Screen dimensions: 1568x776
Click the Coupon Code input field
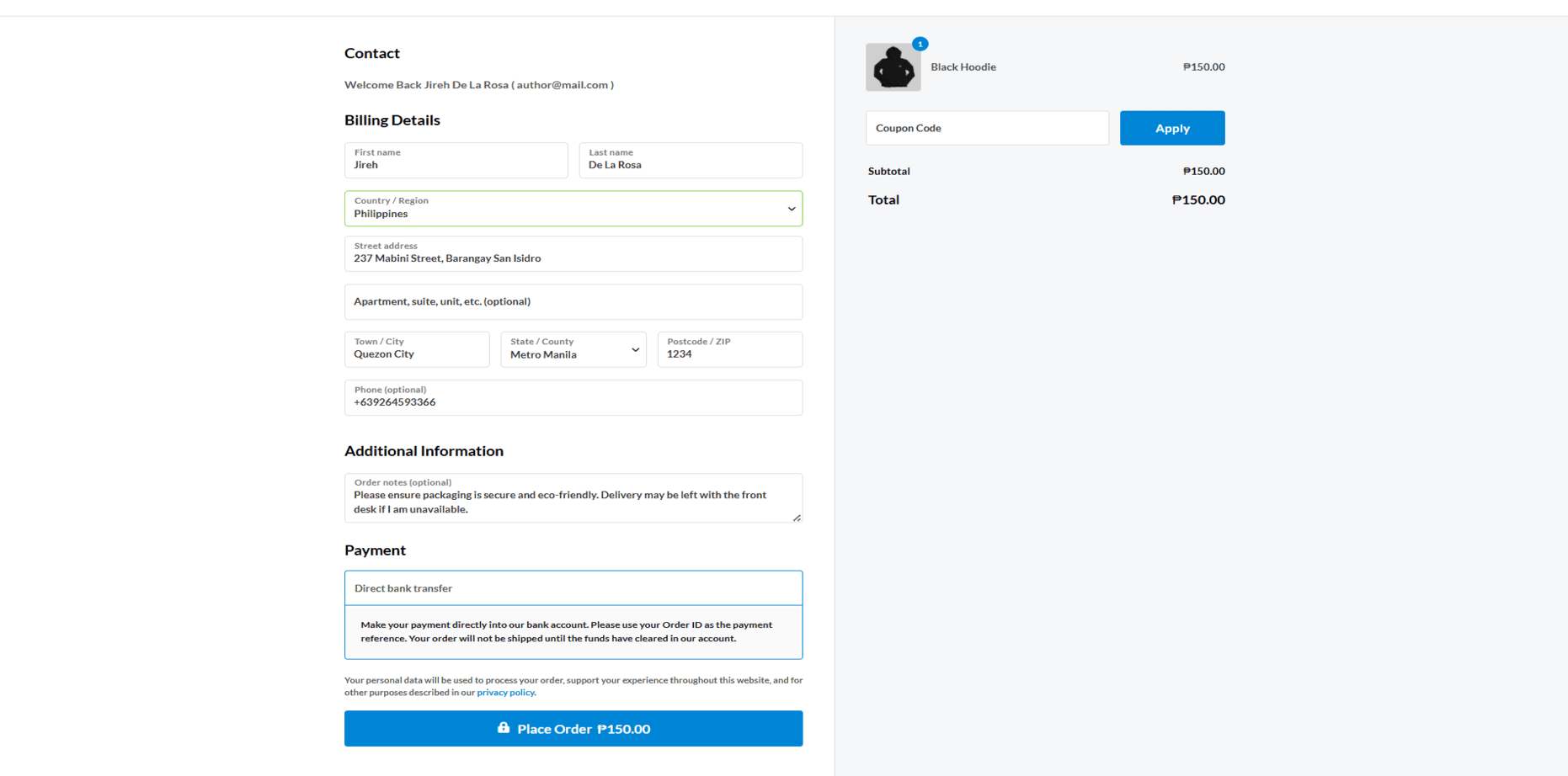click(x=987, y=128)
